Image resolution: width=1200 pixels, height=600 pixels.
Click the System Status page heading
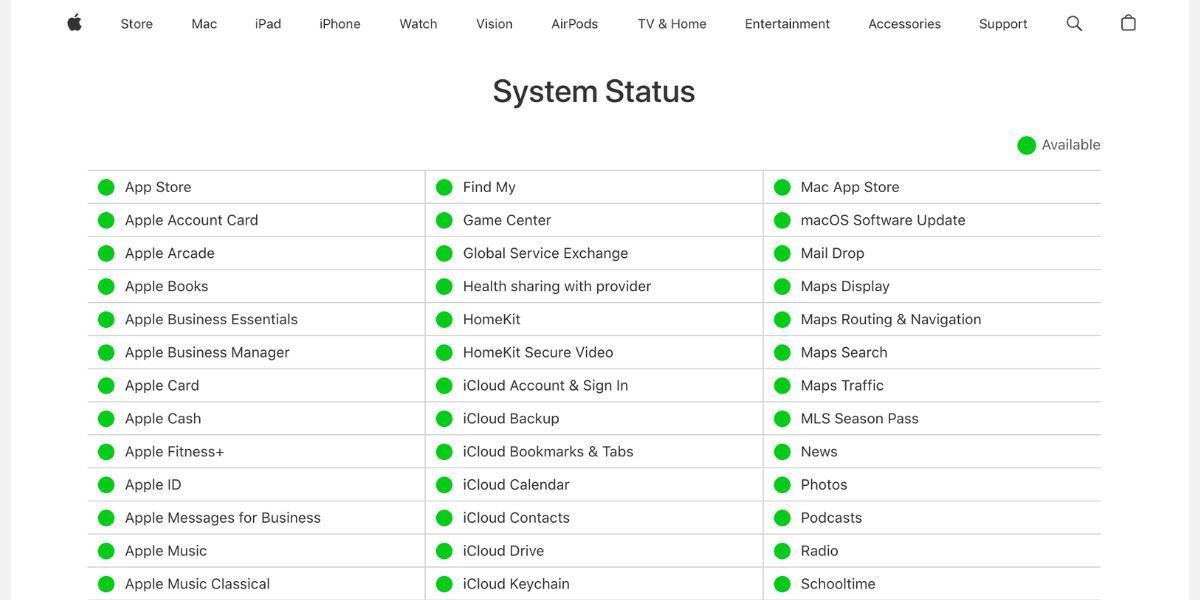593,91
